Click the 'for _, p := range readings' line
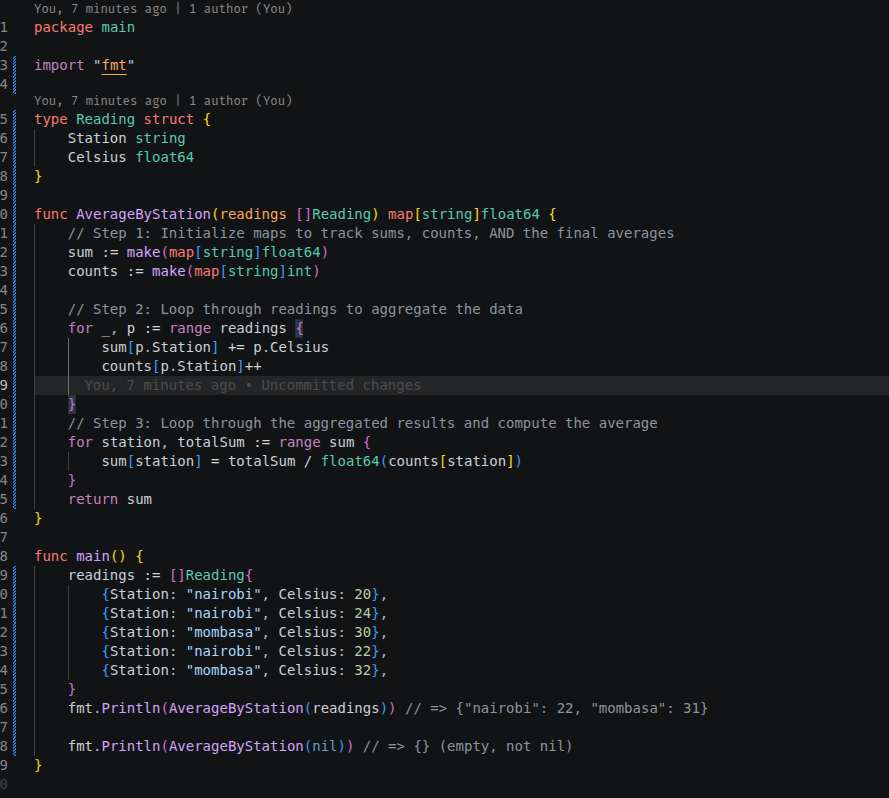Screen dimensions: 889x798 (186, 328)
